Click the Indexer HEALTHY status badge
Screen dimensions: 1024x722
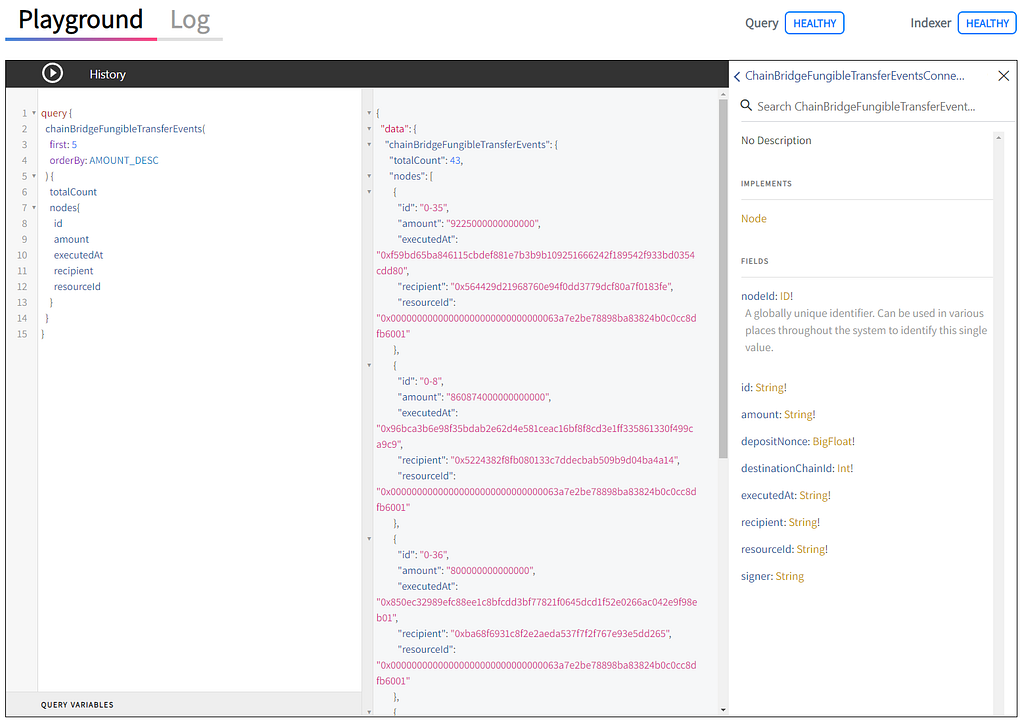987,23
